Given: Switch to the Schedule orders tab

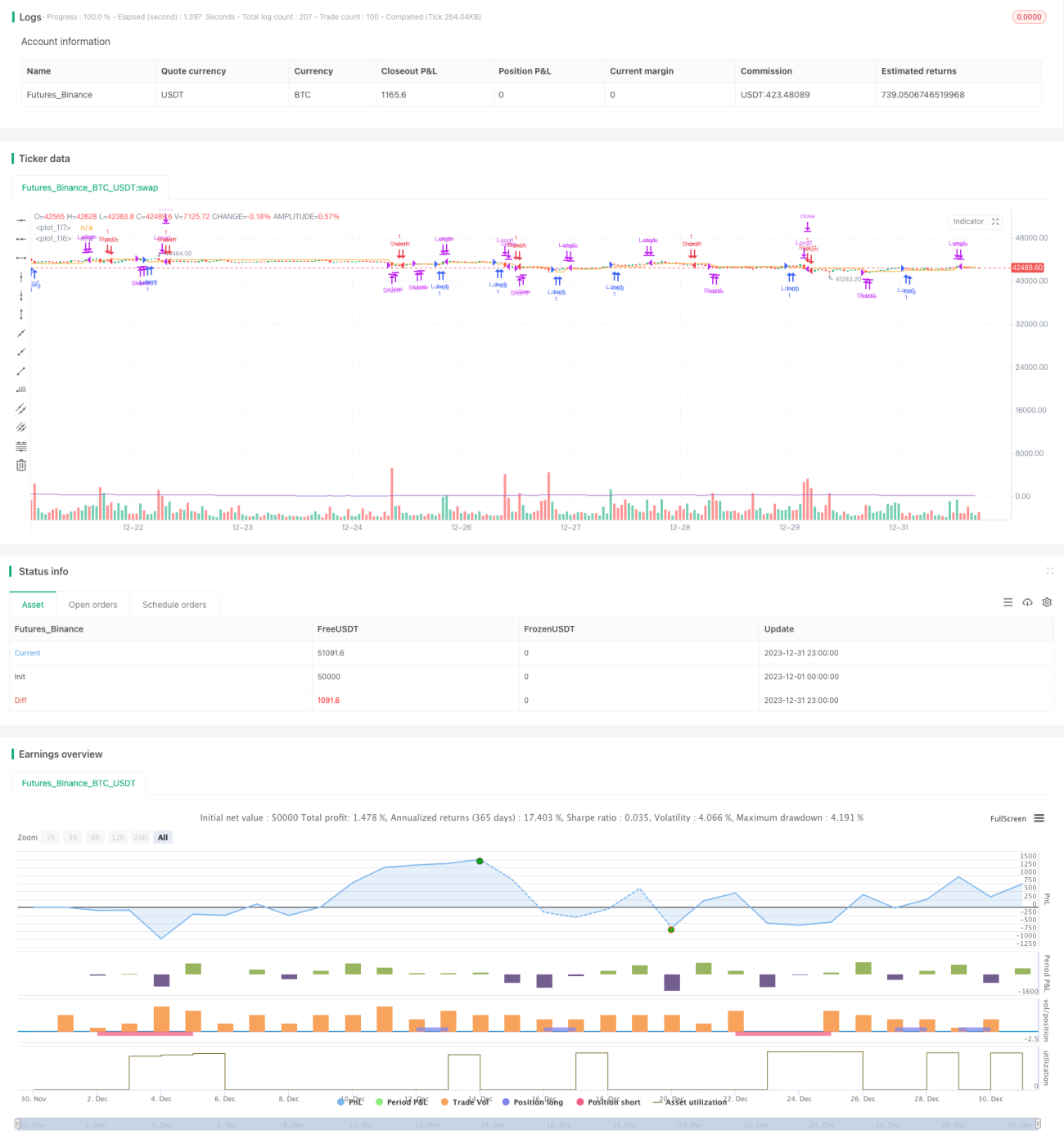Looking at the screenshot, I should tap(174, 605).
